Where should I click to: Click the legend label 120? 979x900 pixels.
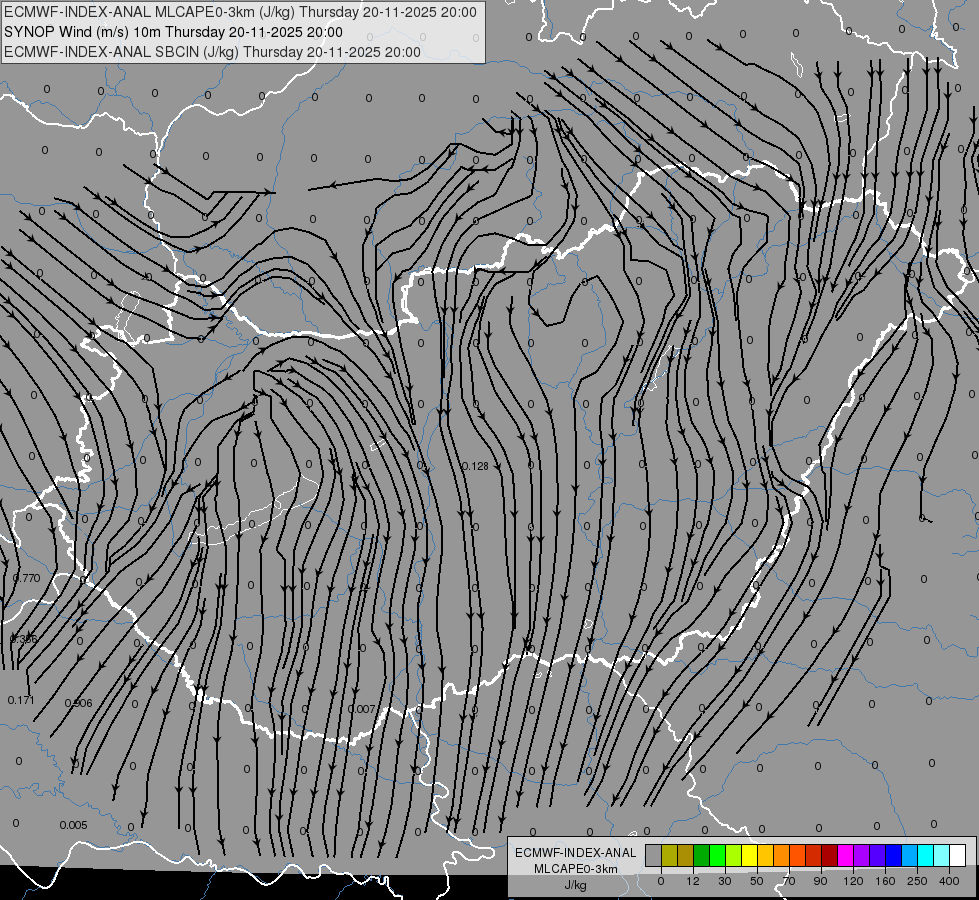[x=853, y=881]
